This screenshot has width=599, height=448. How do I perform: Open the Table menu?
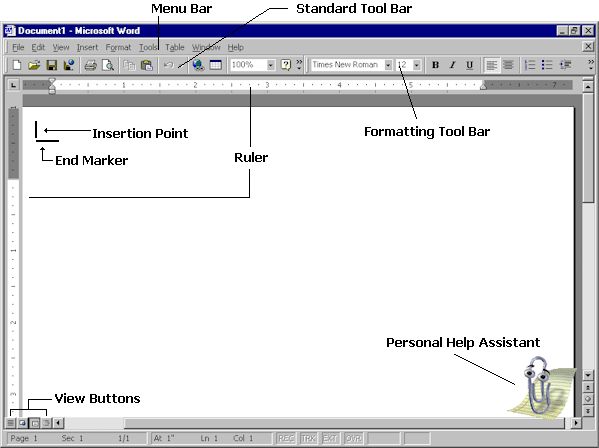[x=175, y=47]
